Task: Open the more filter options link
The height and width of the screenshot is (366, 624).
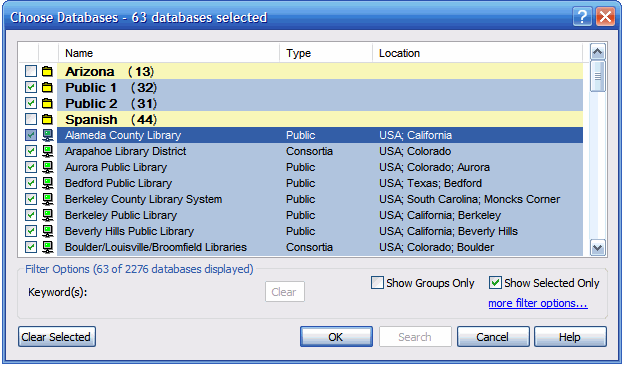Action: coord(538,303)
